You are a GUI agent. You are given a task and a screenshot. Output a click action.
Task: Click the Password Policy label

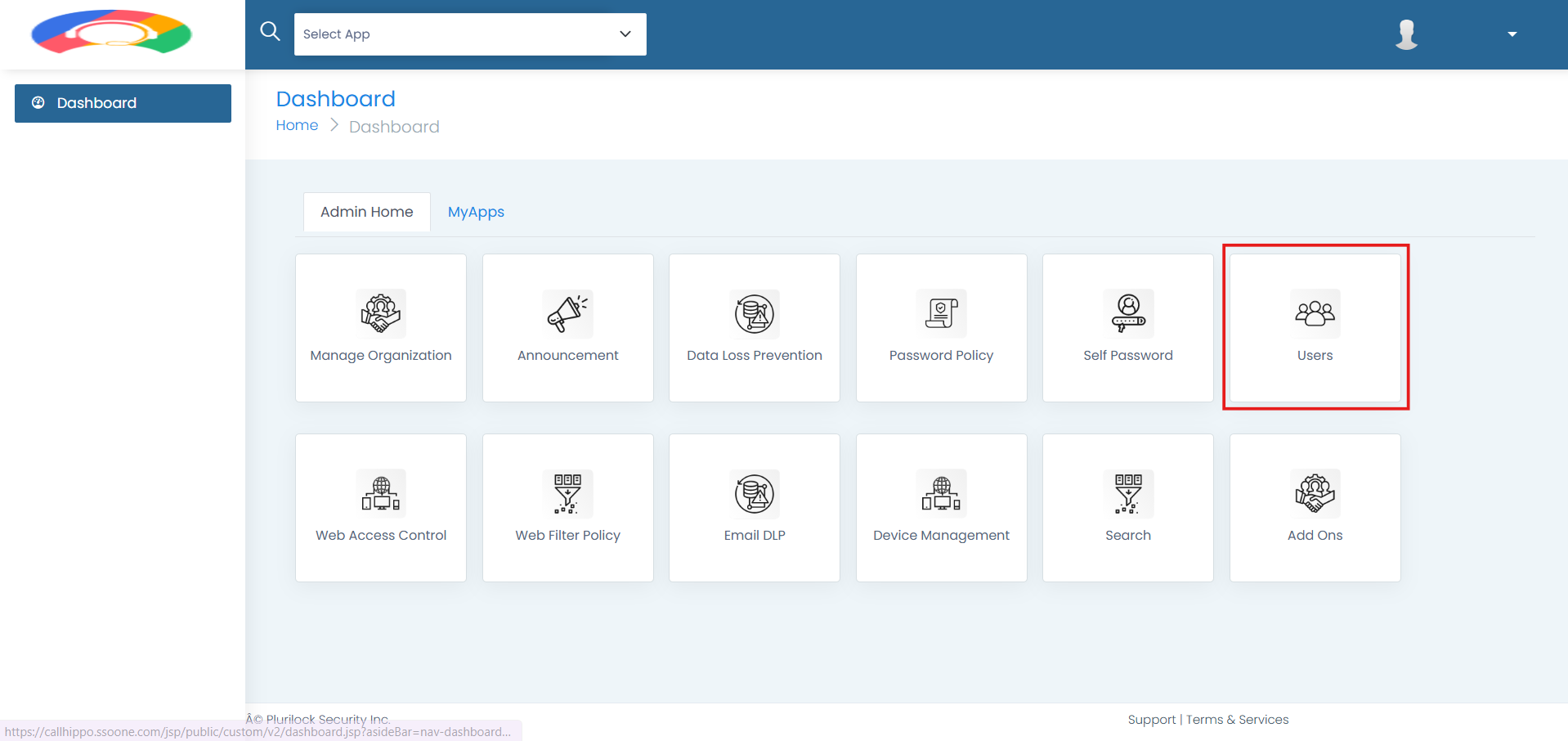pyautogui.click(x=942, y=356)
